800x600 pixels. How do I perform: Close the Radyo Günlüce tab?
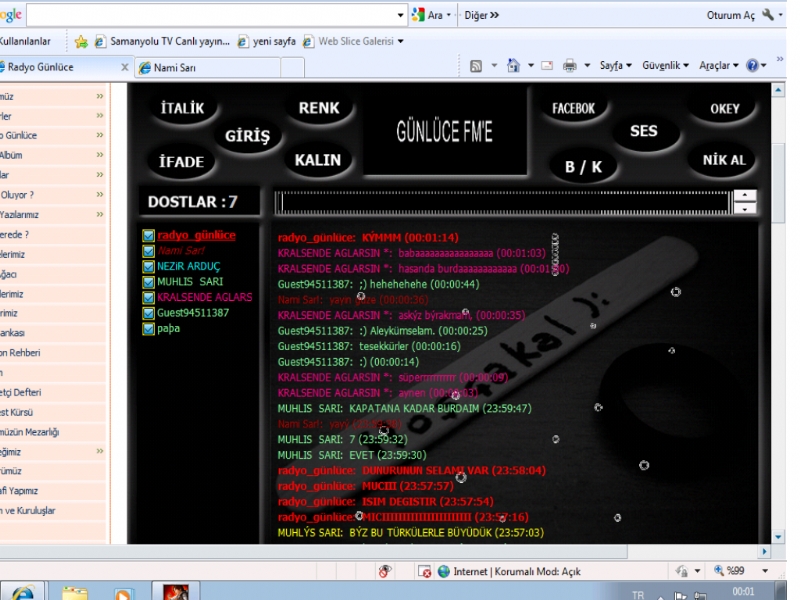click(x=124, y=67)
